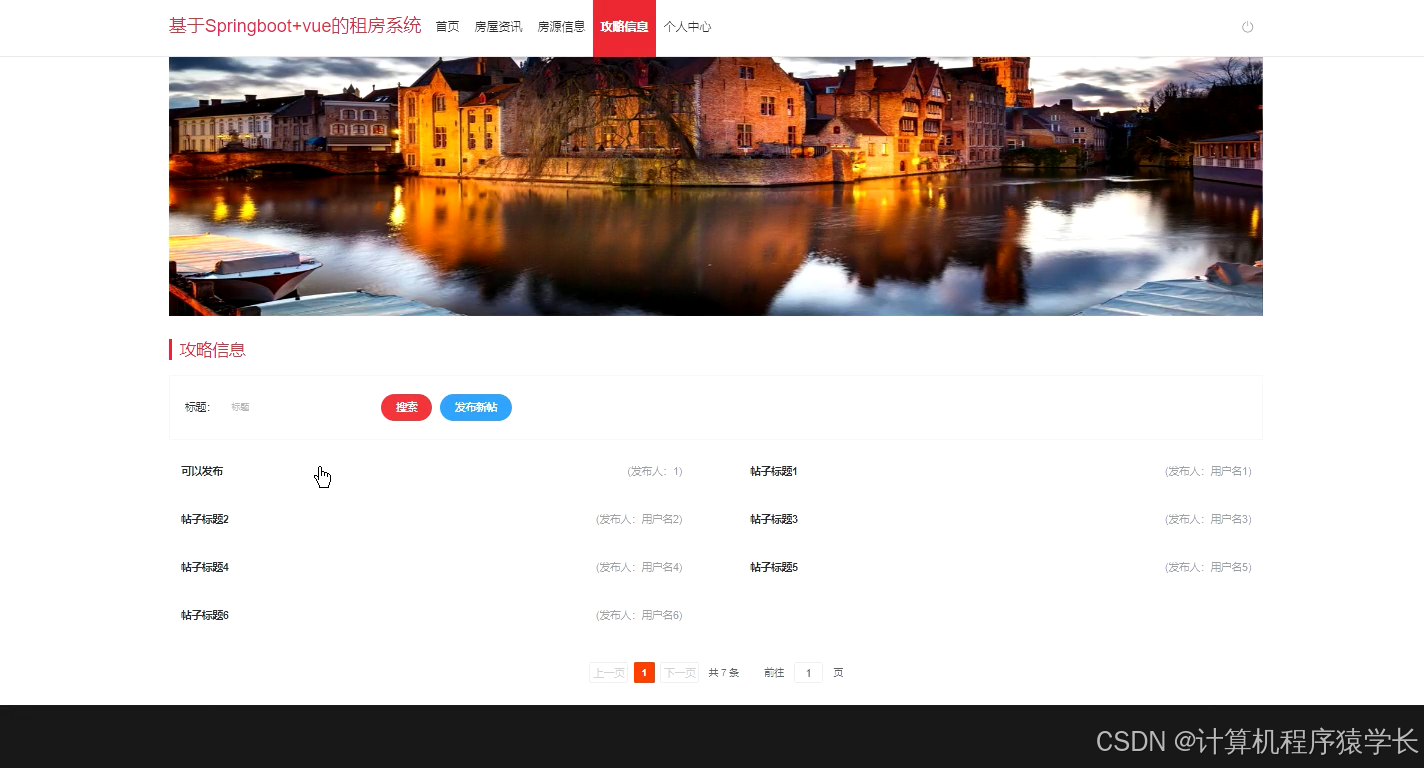
Task: Open 房源信息 in the navigation
Action: click(x=561, y=27)
